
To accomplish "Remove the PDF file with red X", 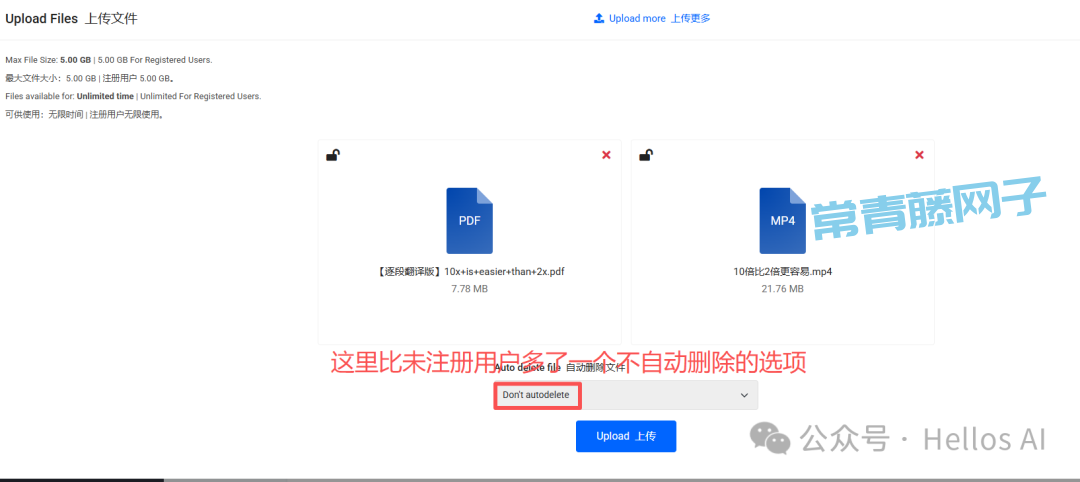I will (x=606, y=155).
